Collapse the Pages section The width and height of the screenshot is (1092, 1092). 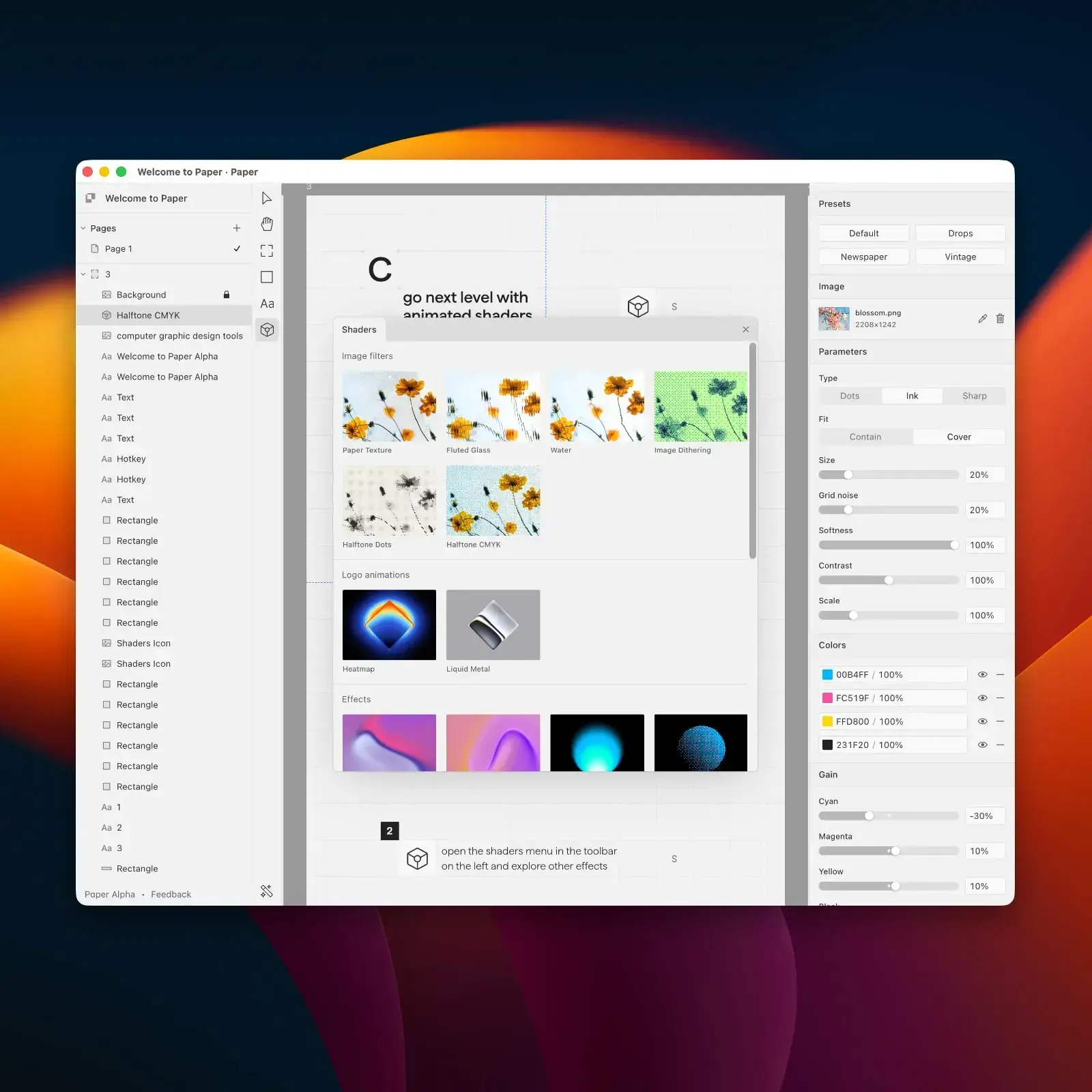point(83,227)
